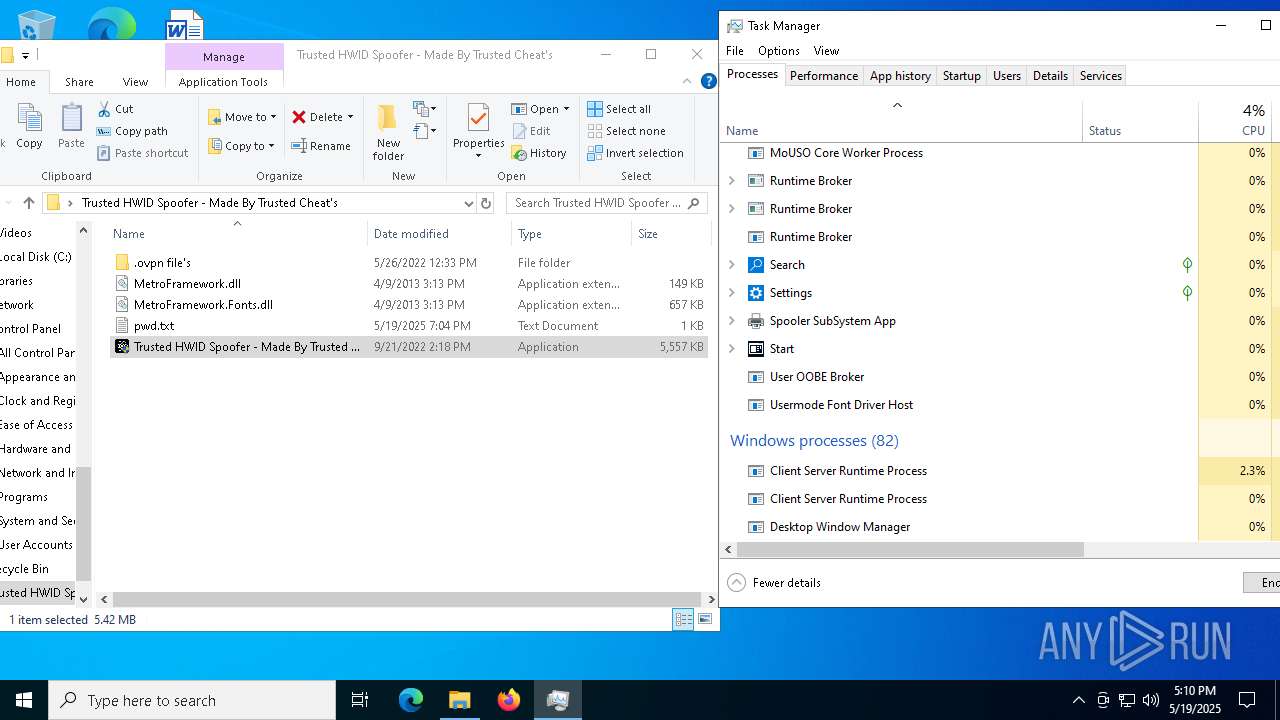Click Select none in ribbon

pyautogui.click(x=626, y=131)
